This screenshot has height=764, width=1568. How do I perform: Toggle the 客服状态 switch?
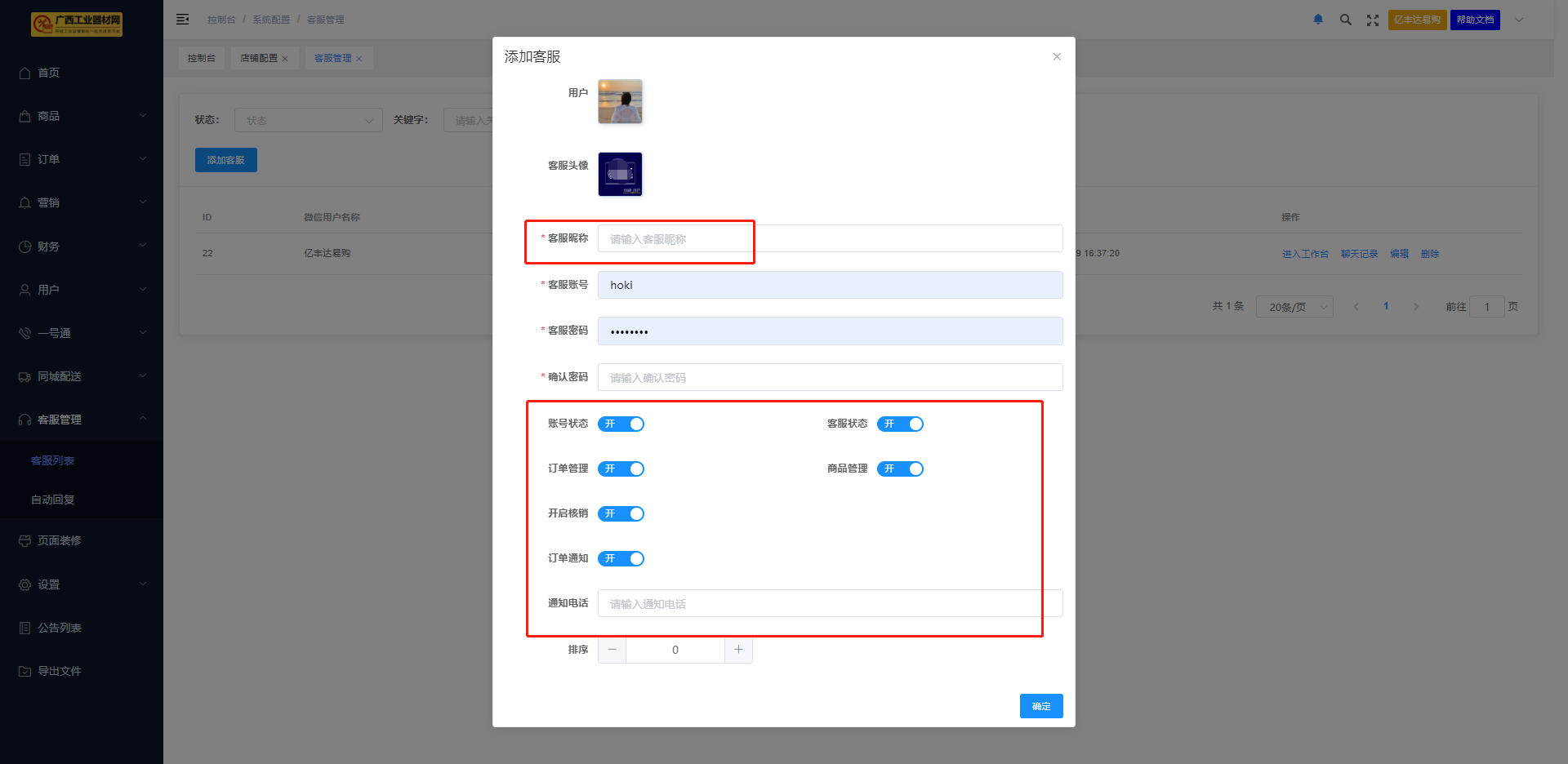pos(900,424)
